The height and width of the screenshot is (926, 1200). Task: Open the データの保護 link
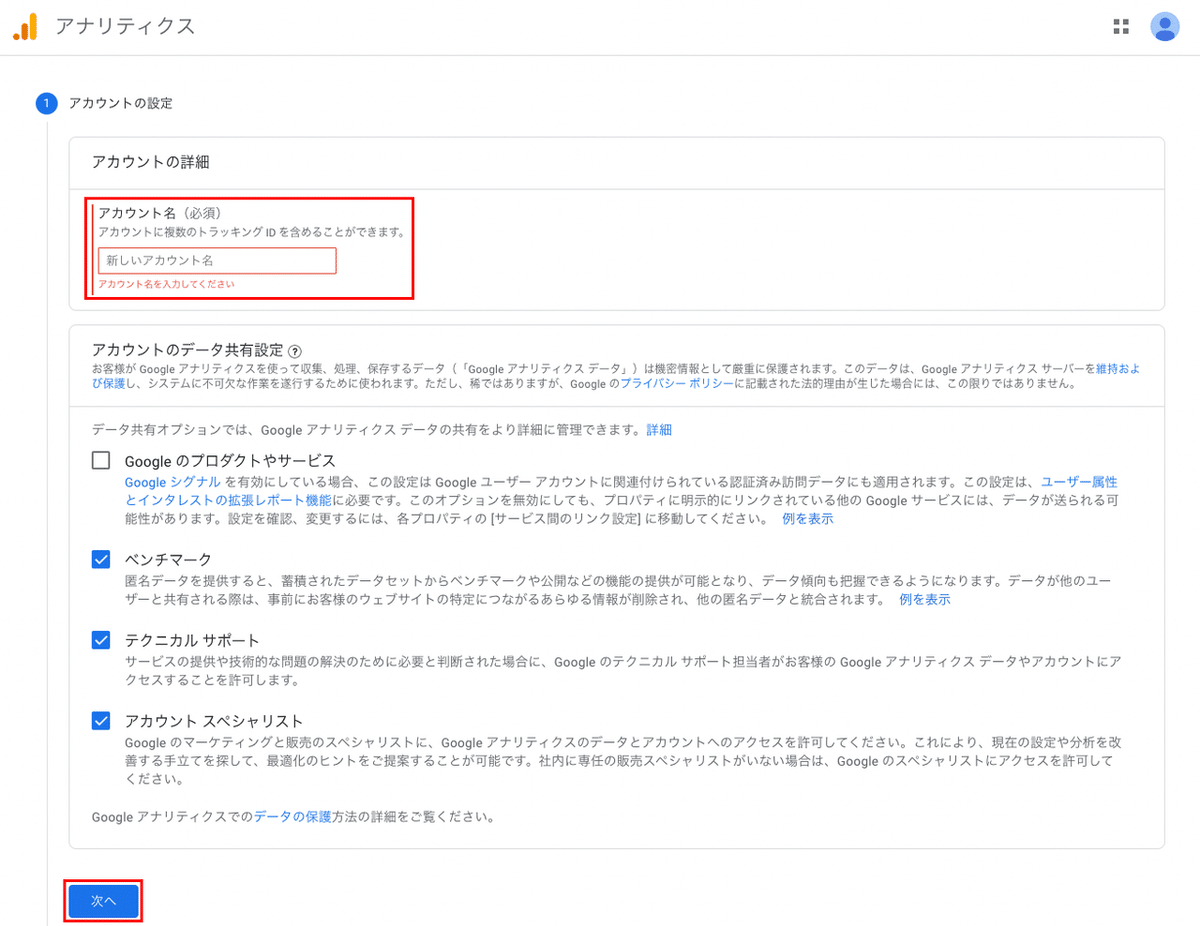(x=292, y=817)
